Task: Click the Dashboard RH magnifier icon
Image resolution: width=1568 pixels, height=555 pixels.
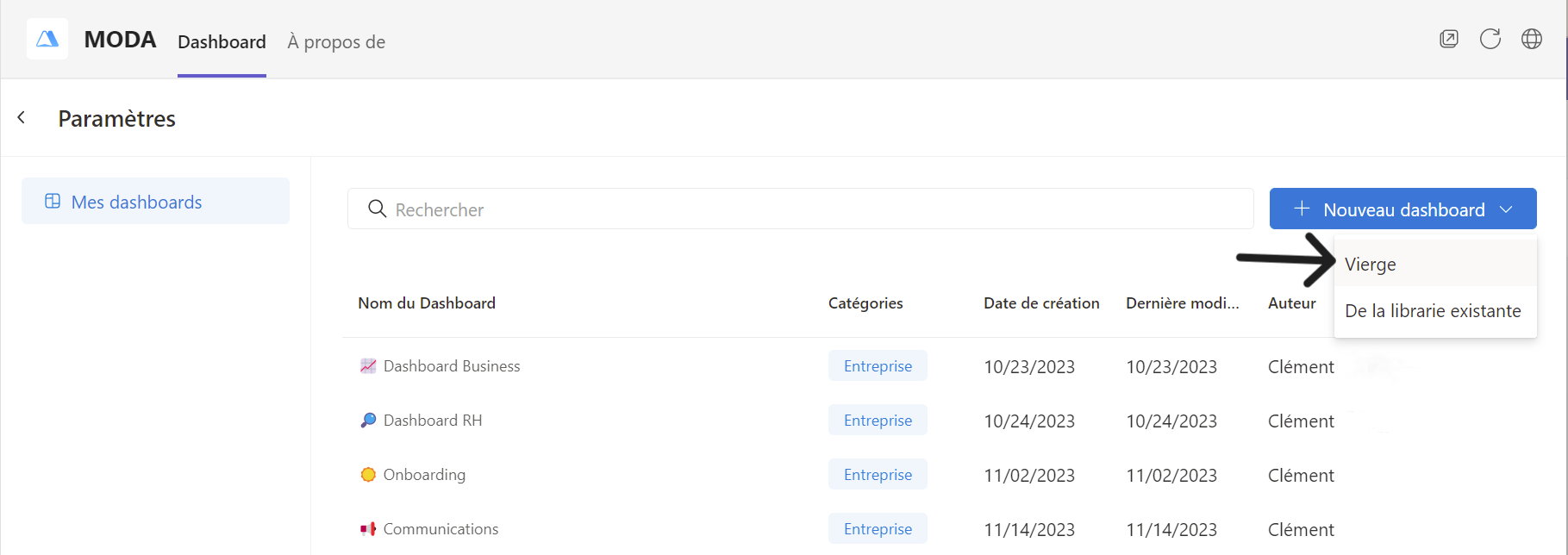Action: [x=368, y=420]
